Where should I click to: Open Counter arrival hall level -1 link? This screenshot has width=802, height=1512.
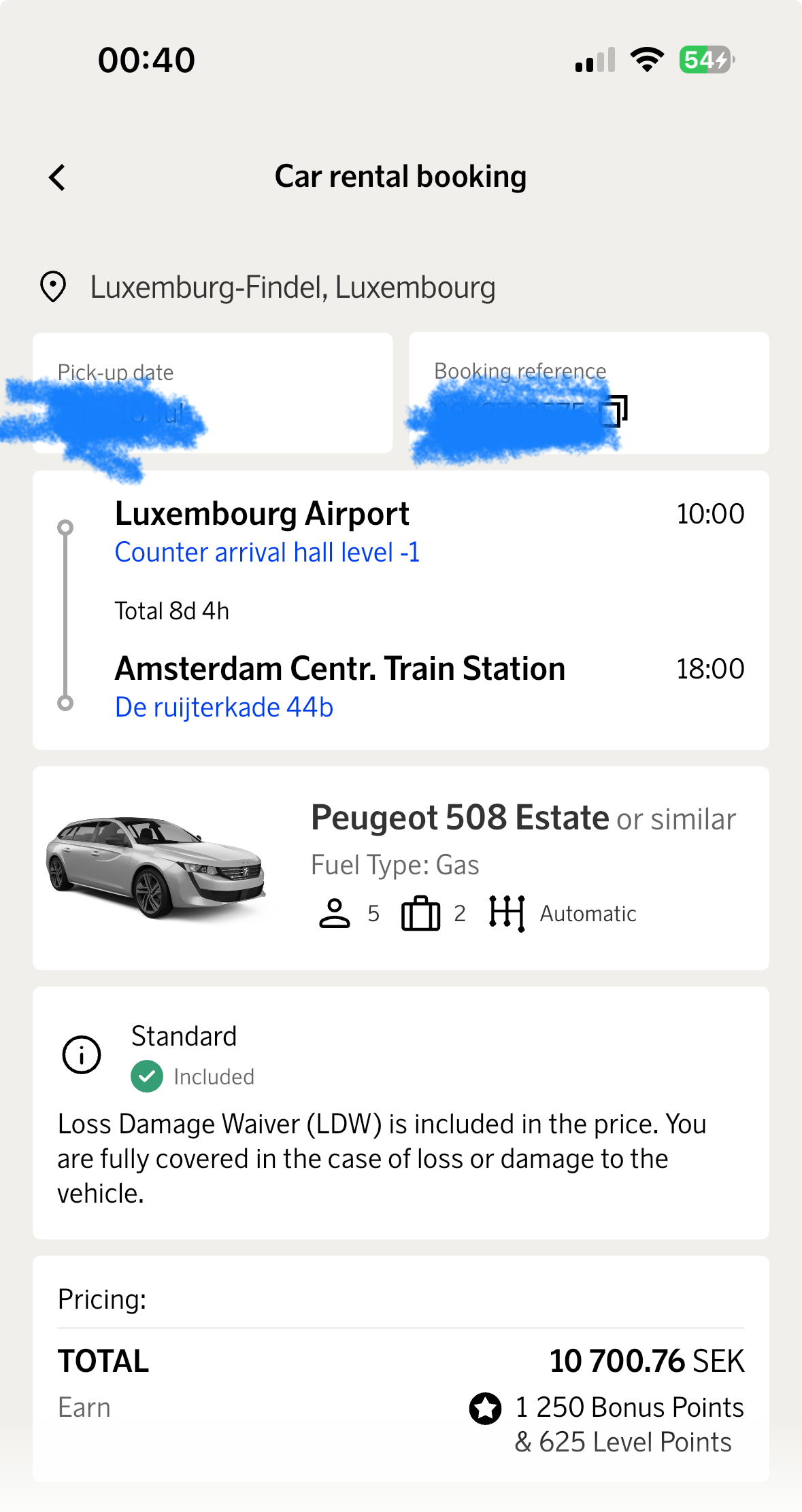[x=267, y=553]
